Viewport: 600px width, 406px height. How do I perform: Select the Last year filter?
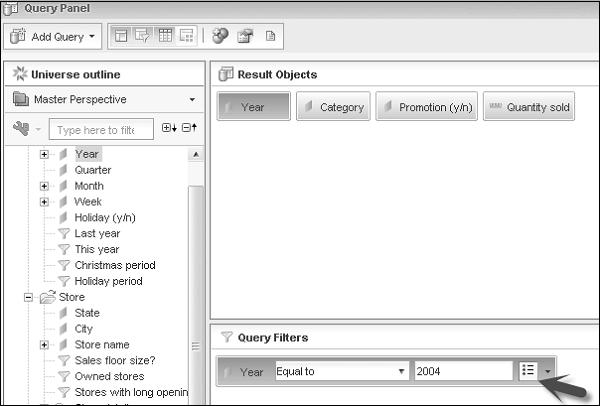tap(97, 233)
